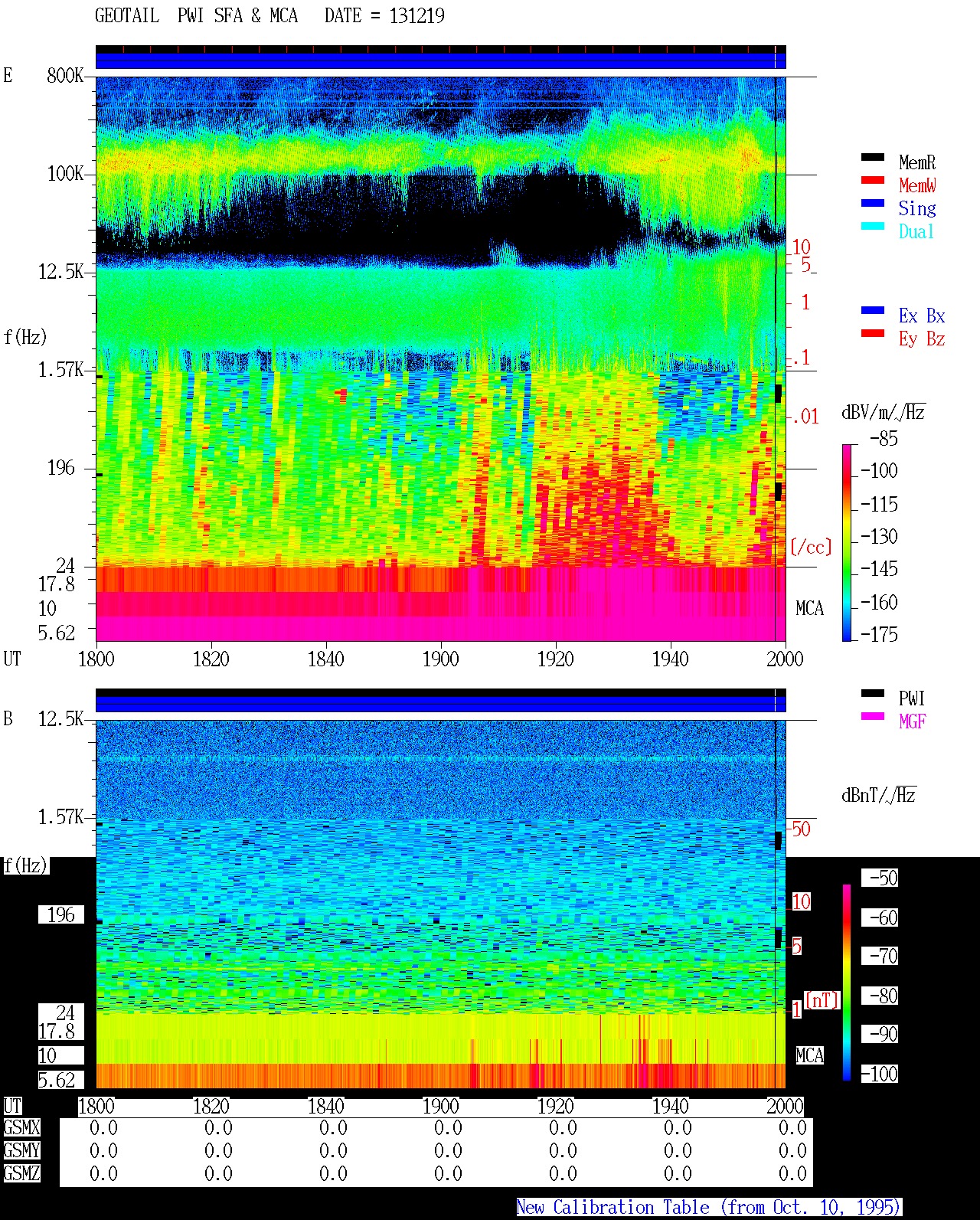Click the GSMX value under 1900
Viewport: 980px width, 1220px height.
448,1128
